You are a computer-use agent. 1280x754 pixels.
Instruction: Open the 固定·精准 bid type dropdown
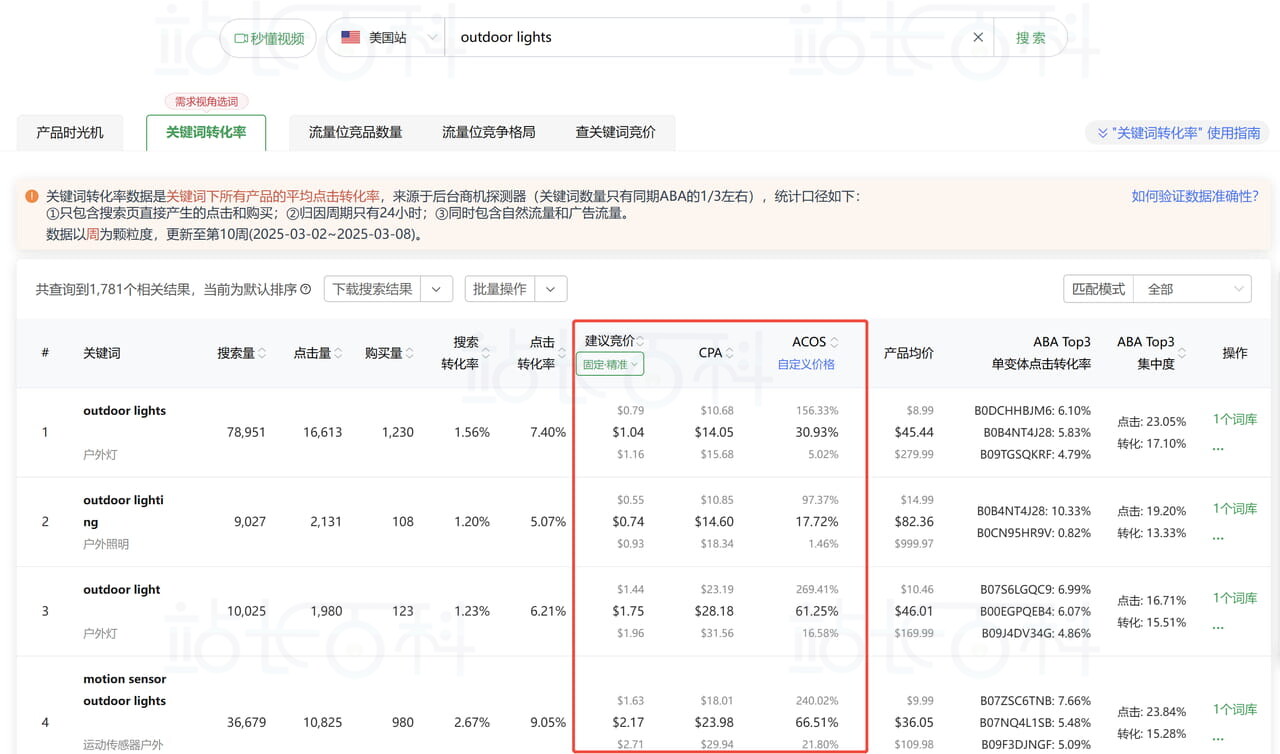610,364
